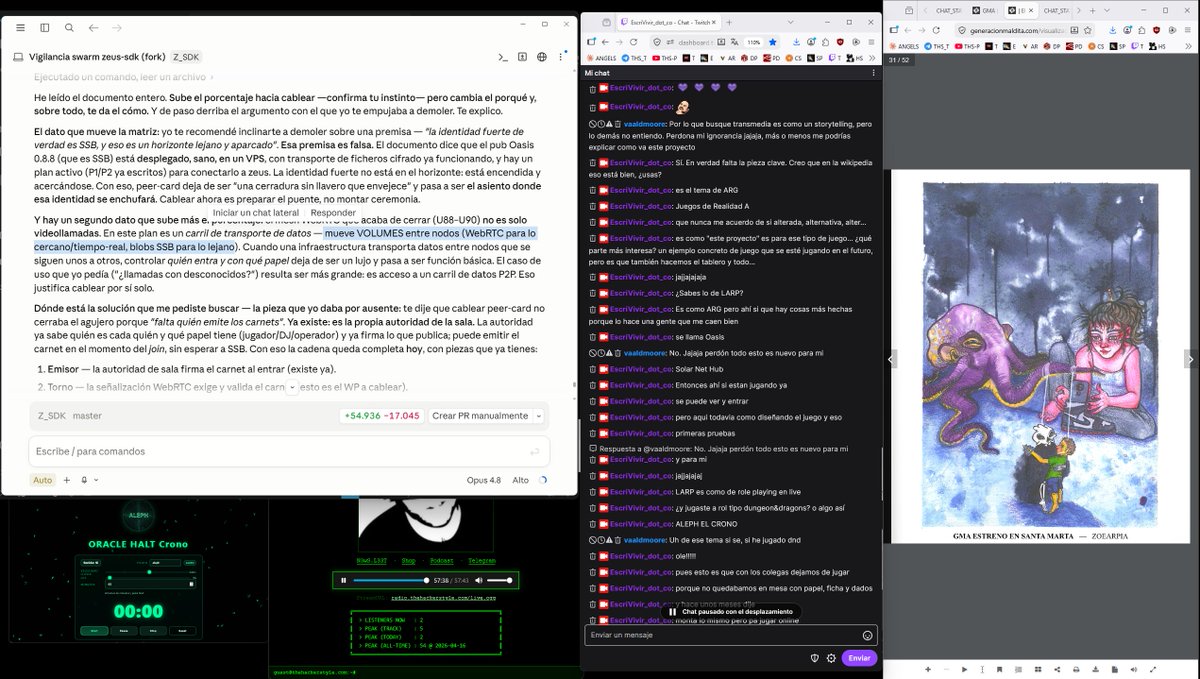Go to the previous page with left arrow

890,358
